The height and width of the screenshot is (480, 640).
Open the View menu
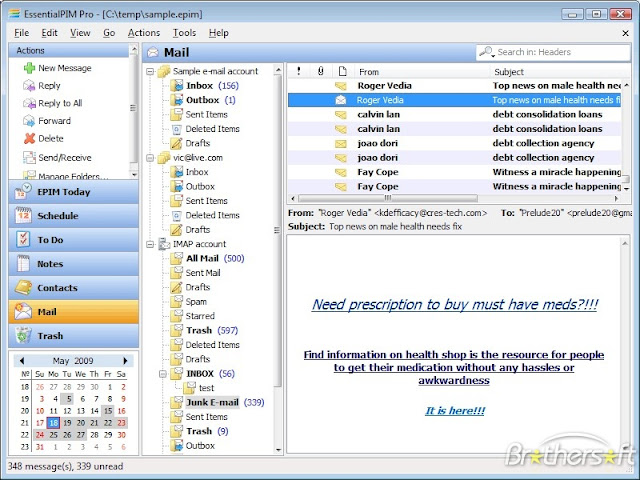[x=80, y=33]
